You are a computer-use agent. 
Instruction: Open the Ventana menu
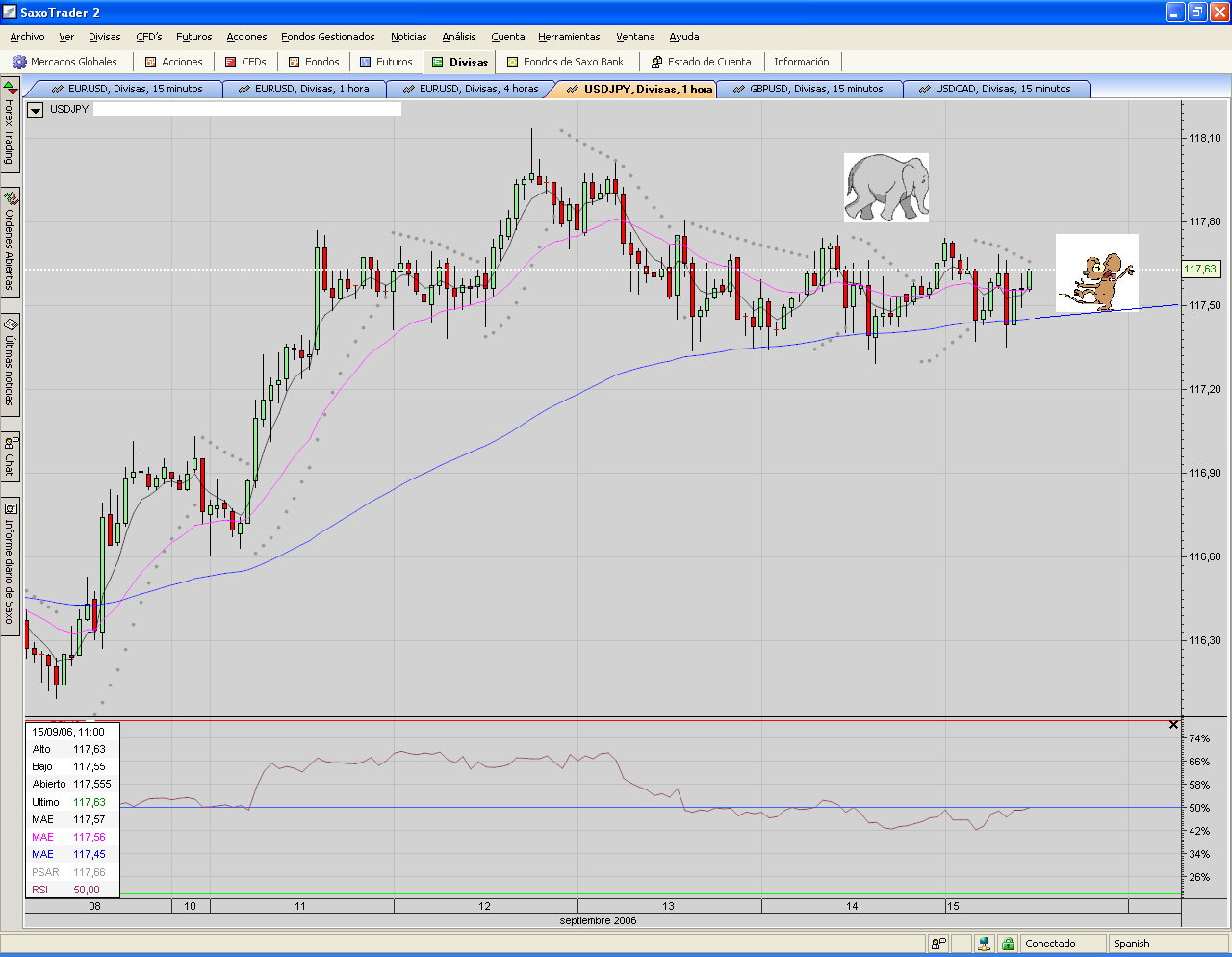pyautogui.click(x=635, y=37)
